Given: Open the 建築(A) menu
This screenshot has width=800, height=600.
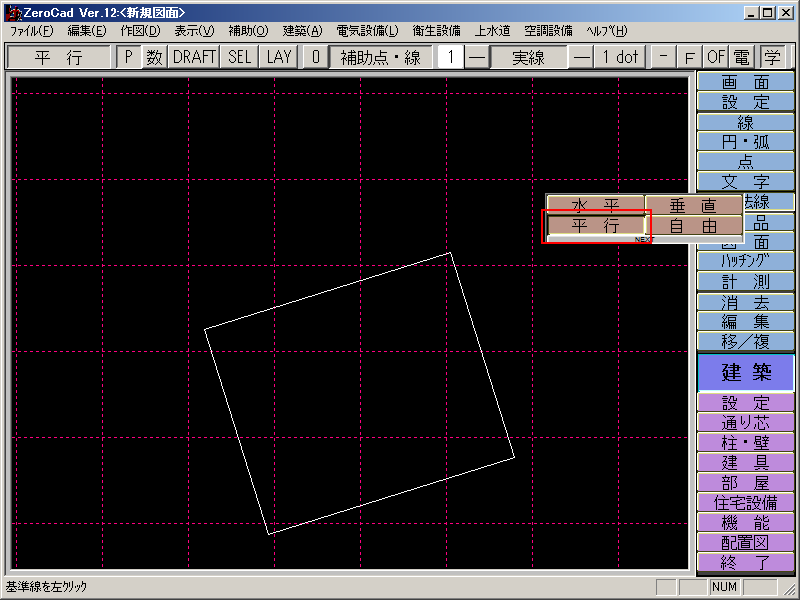Looking at the screenshot, I should tap(303, 31).
